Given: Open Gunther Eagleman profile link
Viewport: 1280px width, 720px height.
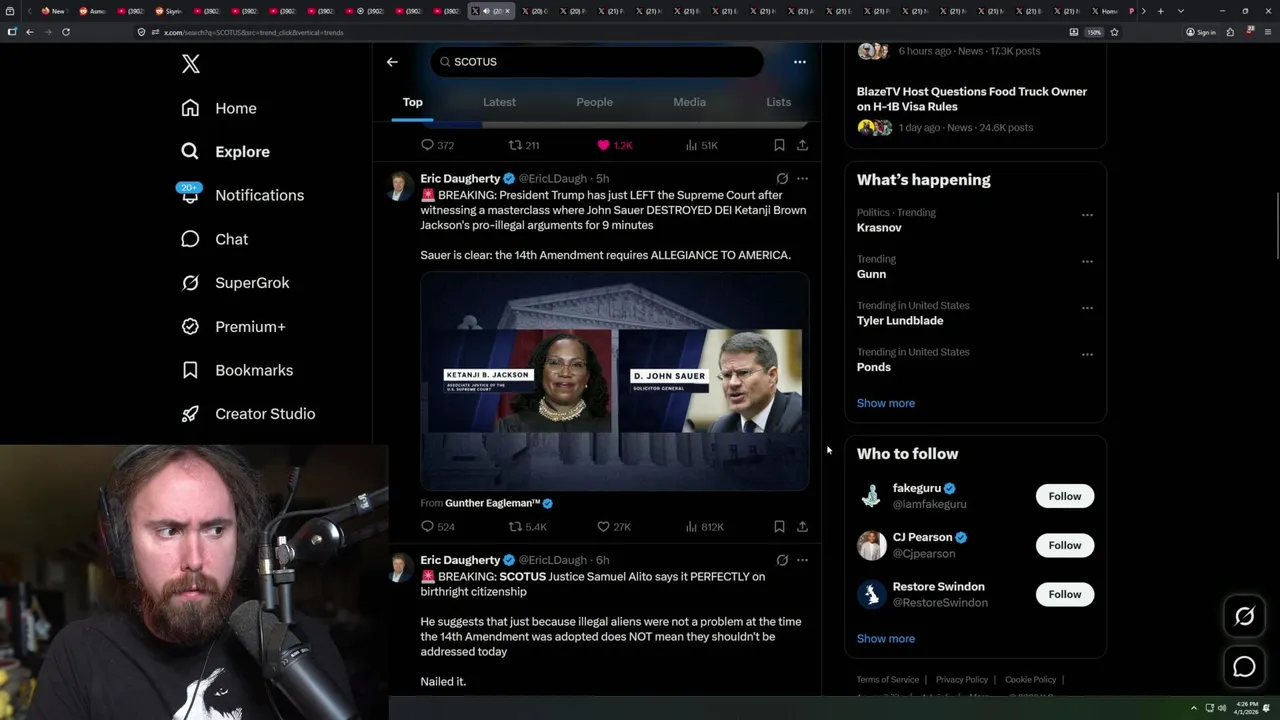Looking at the screenshot, I should click(492, 503).
